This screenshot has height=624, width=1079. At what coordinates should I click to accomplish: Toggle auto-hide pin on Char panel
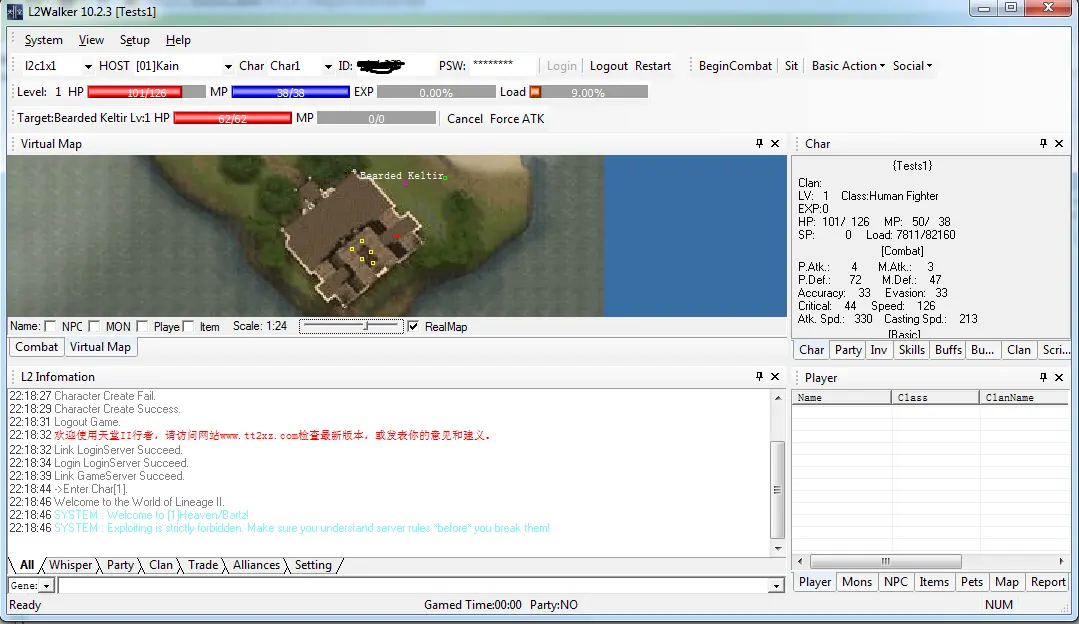point(1044,144)
